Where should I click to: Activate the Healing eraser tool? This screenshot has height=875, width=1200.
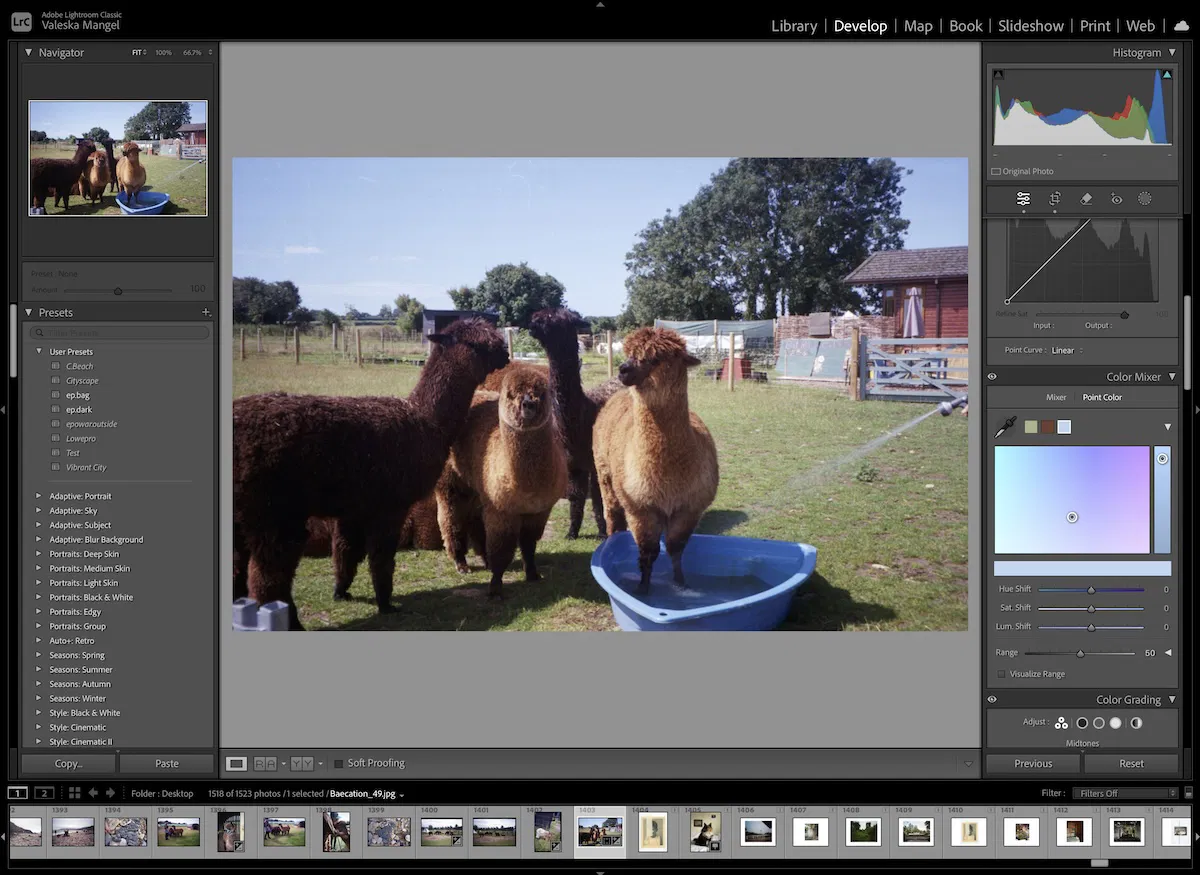tap(1086, 199)
